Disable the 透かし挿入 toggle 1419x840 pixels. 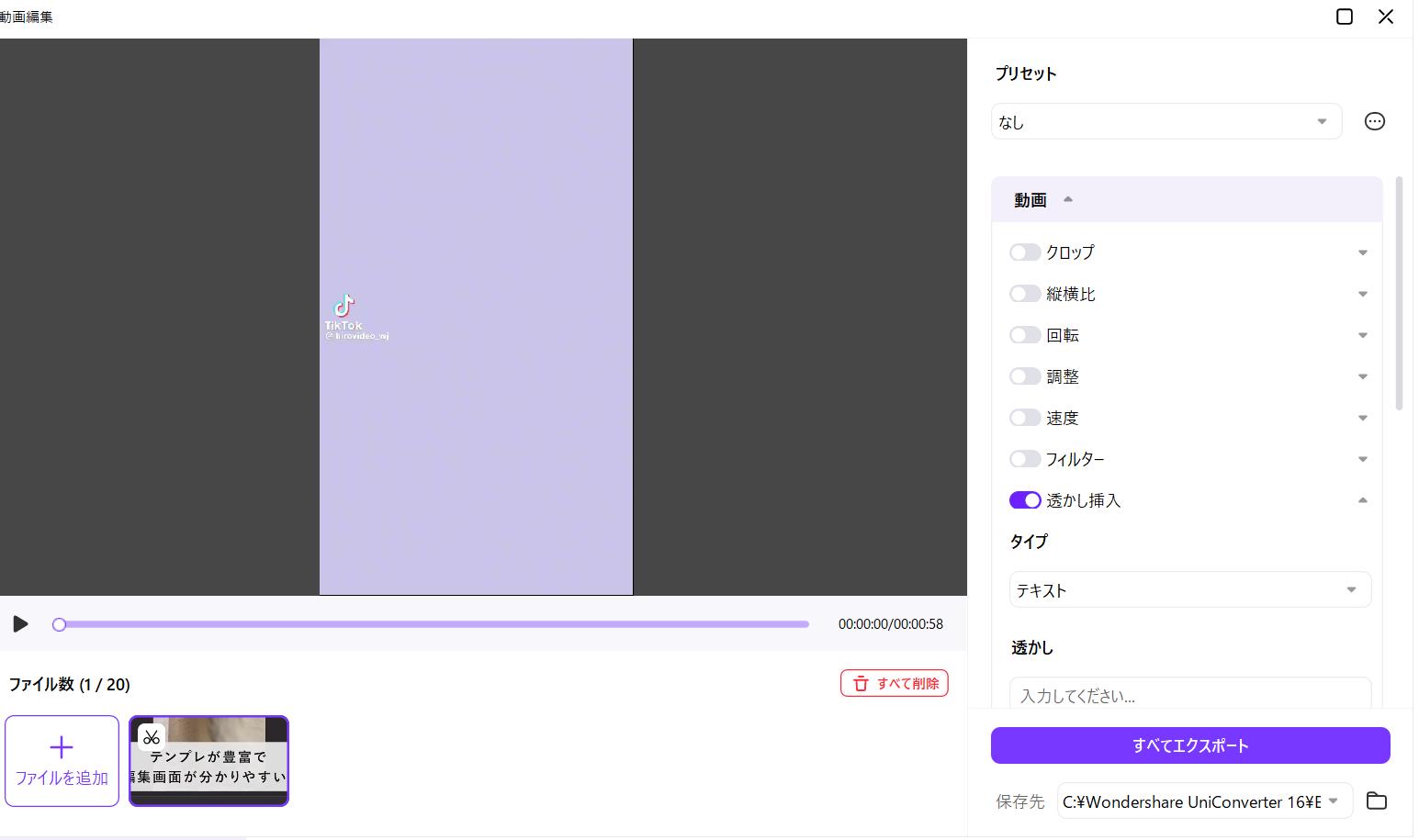1024,500
